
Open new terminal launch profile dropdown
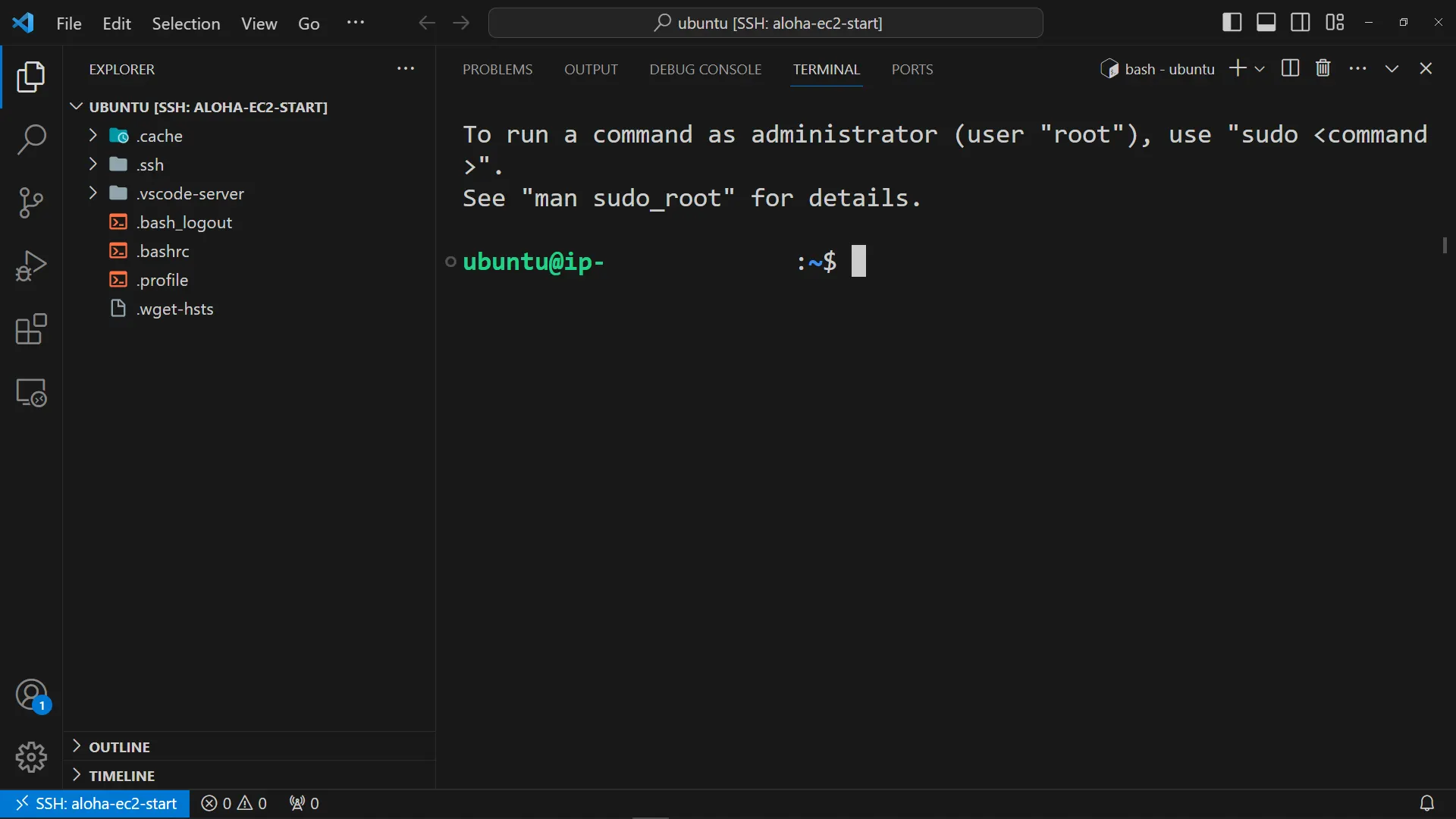(1260, 69)
